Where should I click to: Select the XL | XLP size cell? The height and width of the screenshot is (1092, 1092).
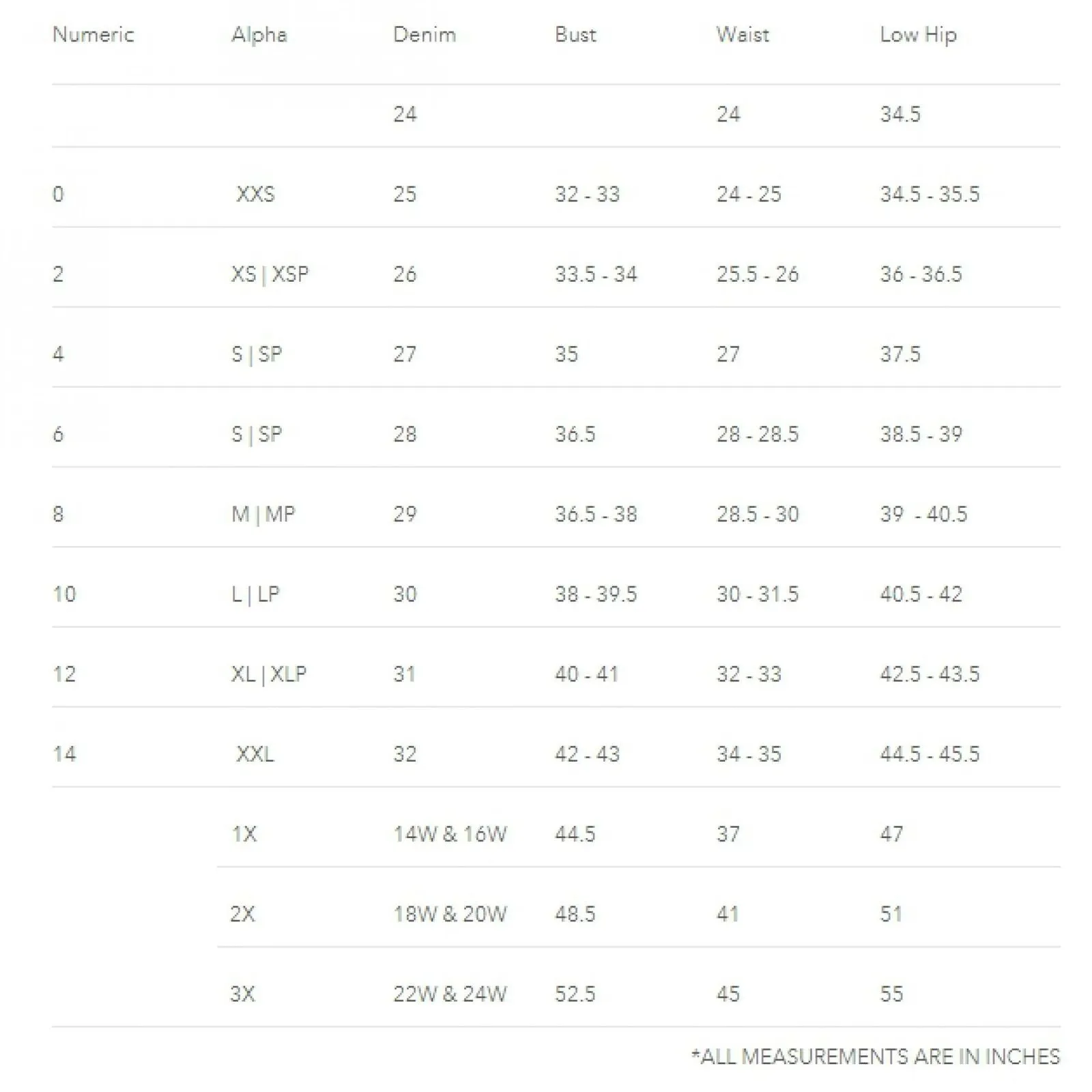(269, 674)
